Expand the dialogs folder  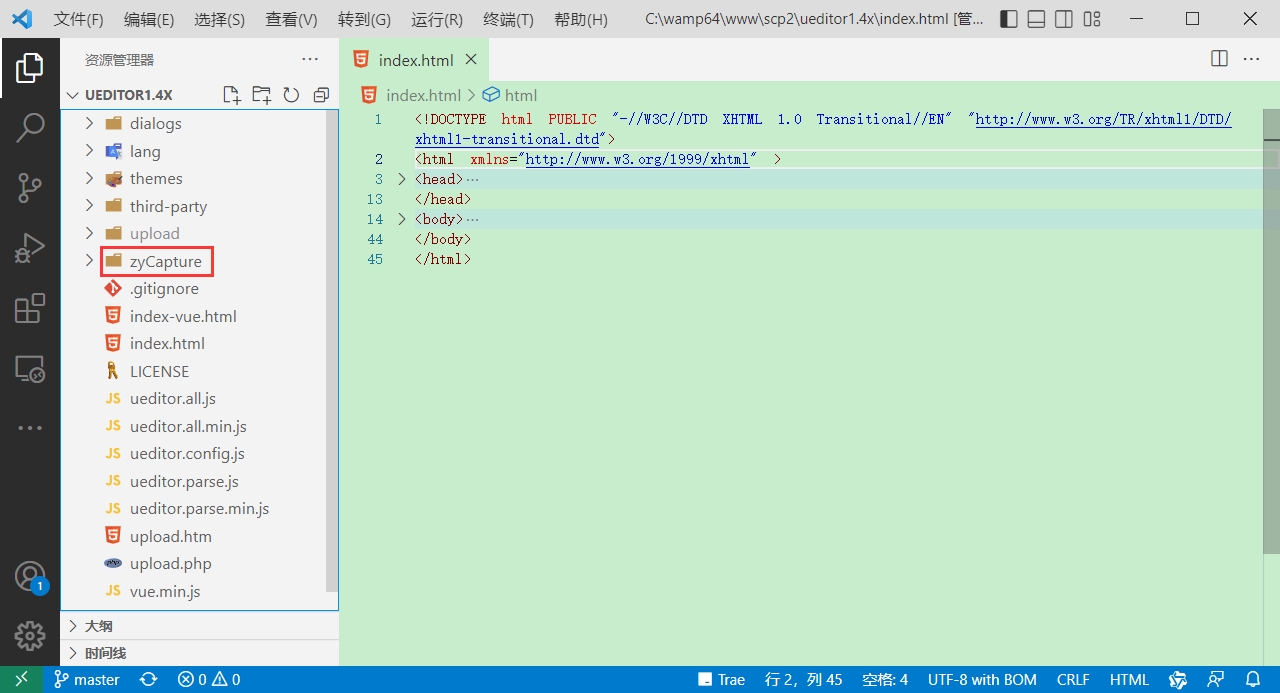[x=89, y=123]
